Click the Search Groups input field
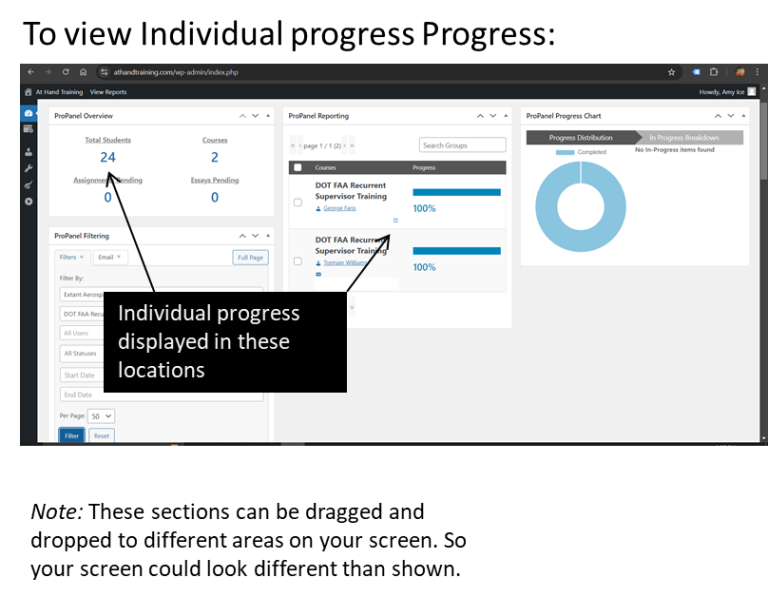This screenshot has height=597, width=768. (462, 145)
